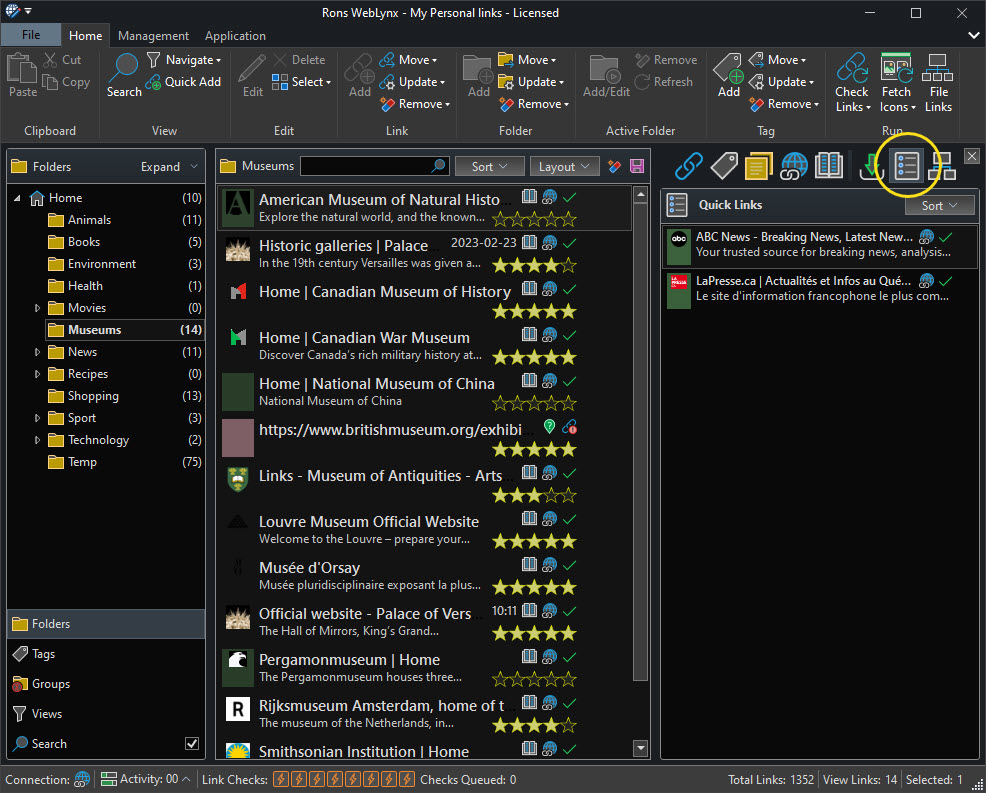Screen dimensions: 986x793
Task: Toggle checkmark on Rijksmuseum row
Action: click(x=570, y=702)
